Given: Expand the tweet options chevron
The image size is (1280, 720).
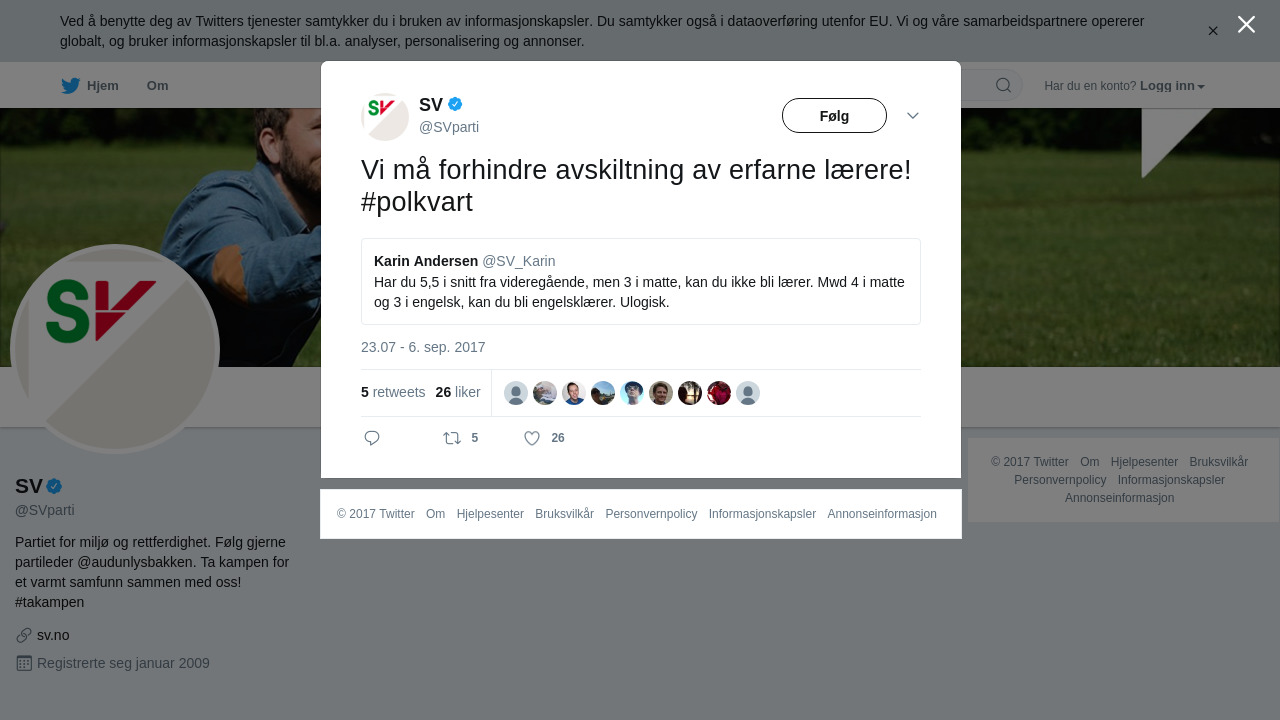Looking at the screenshot, I should tap(913, 116).
